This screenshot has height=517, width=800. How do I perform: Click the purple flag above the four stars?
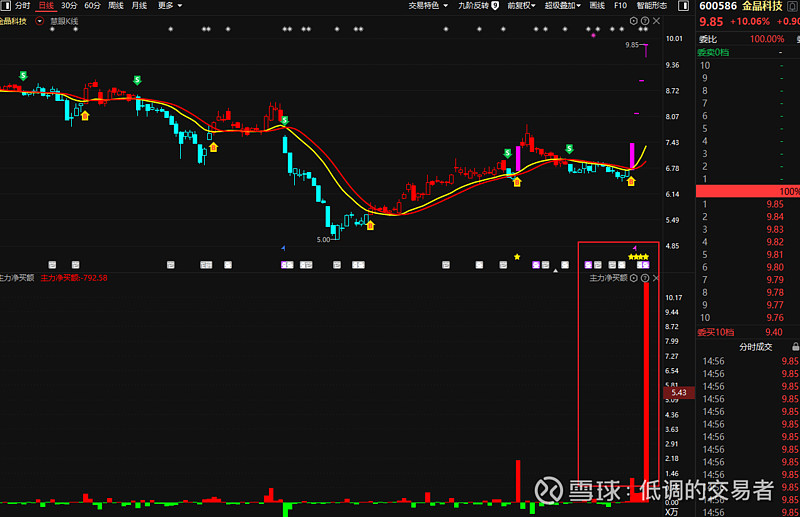tap(635, 248)
